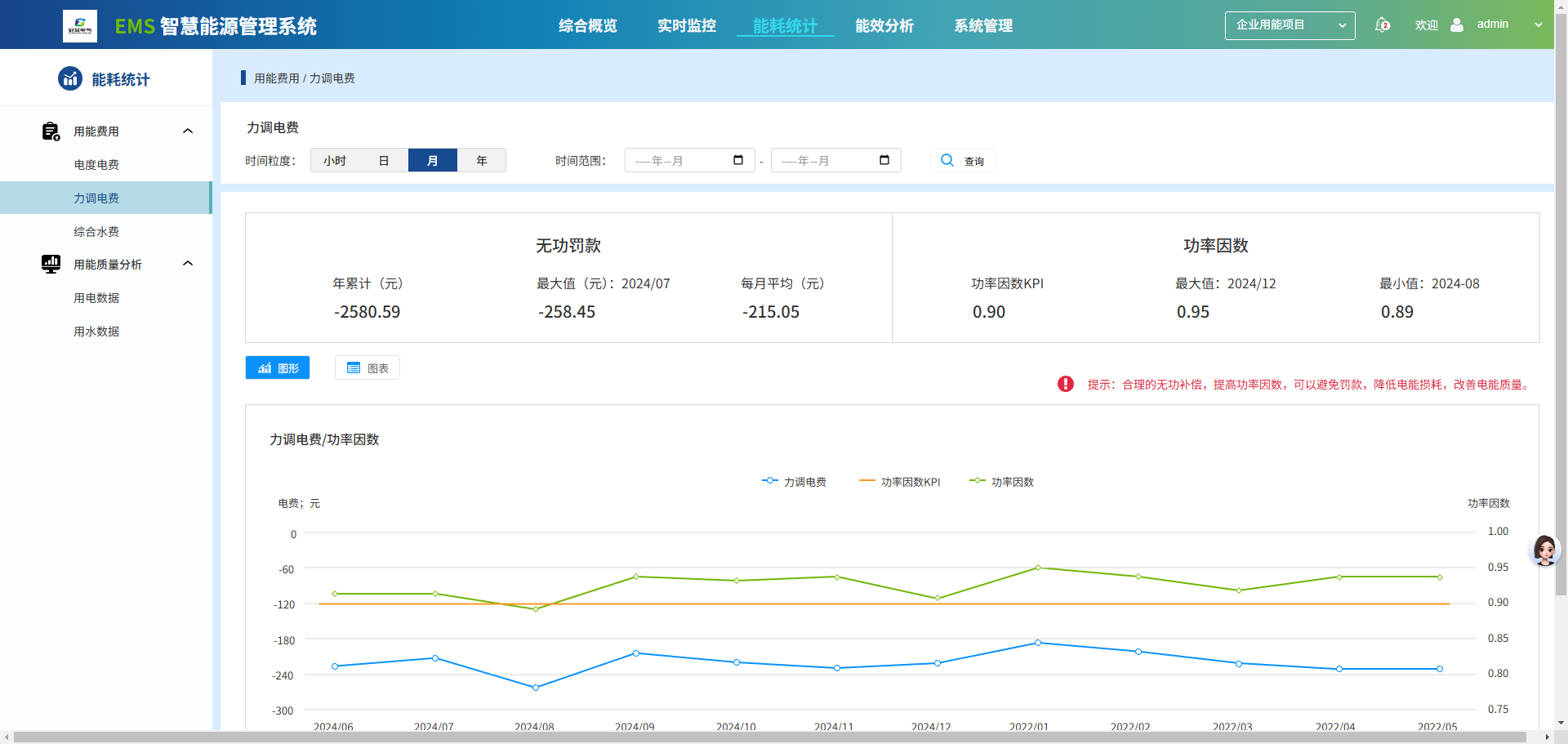Open start month calendar picker icon

point(738,160)
